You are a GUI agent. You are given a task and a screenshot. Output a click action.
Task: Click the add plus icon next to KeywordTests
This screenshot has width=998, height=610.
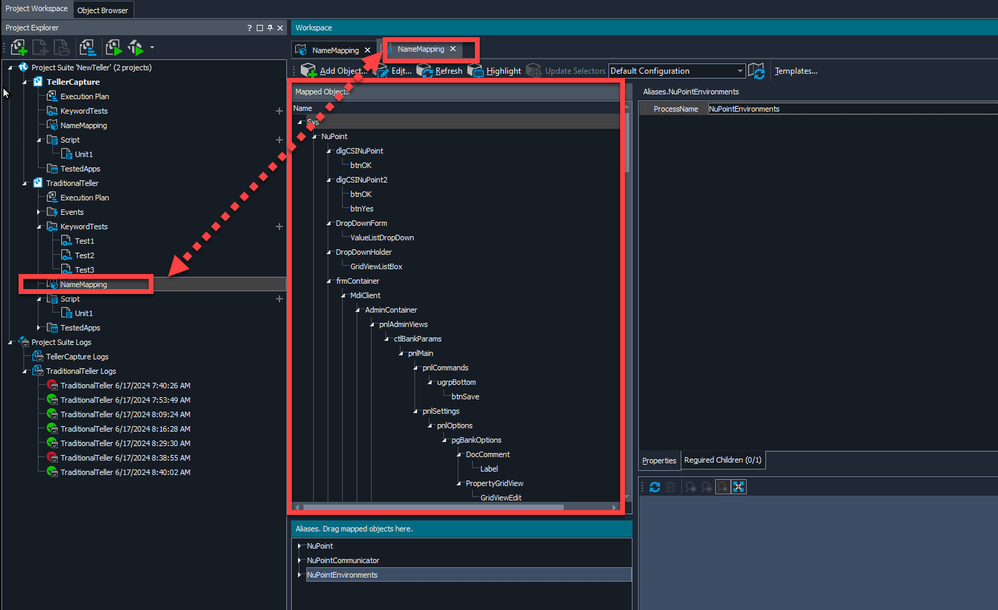pyautogui.click(x=279, y=111)
